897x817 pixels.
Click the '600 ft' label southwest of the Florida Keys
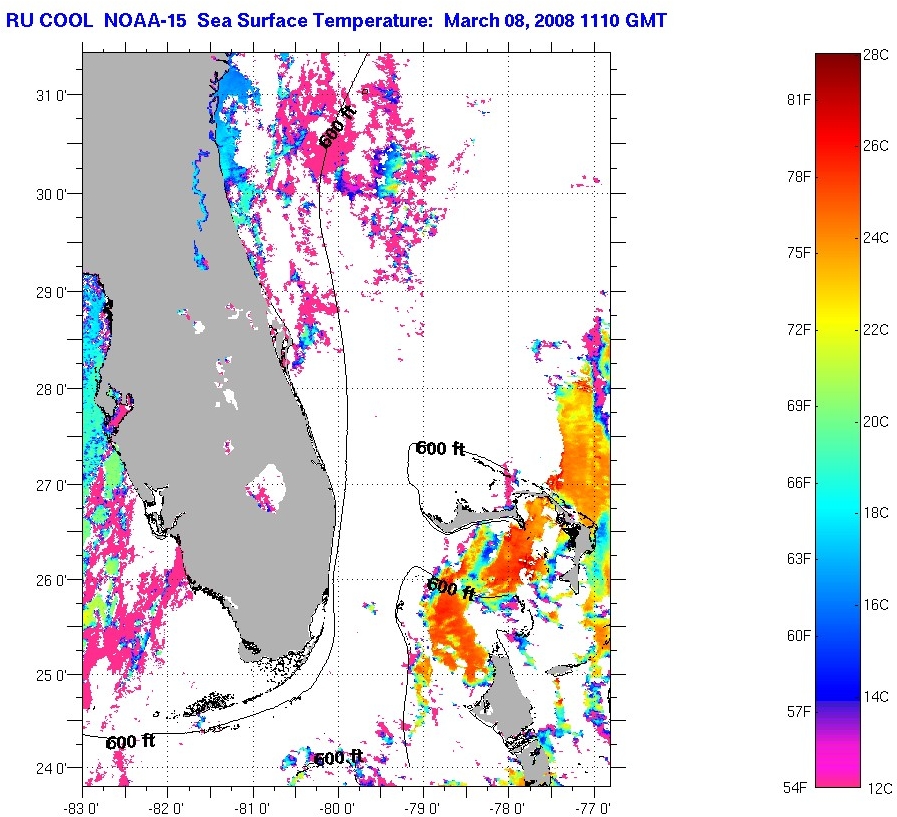[130, 742]
